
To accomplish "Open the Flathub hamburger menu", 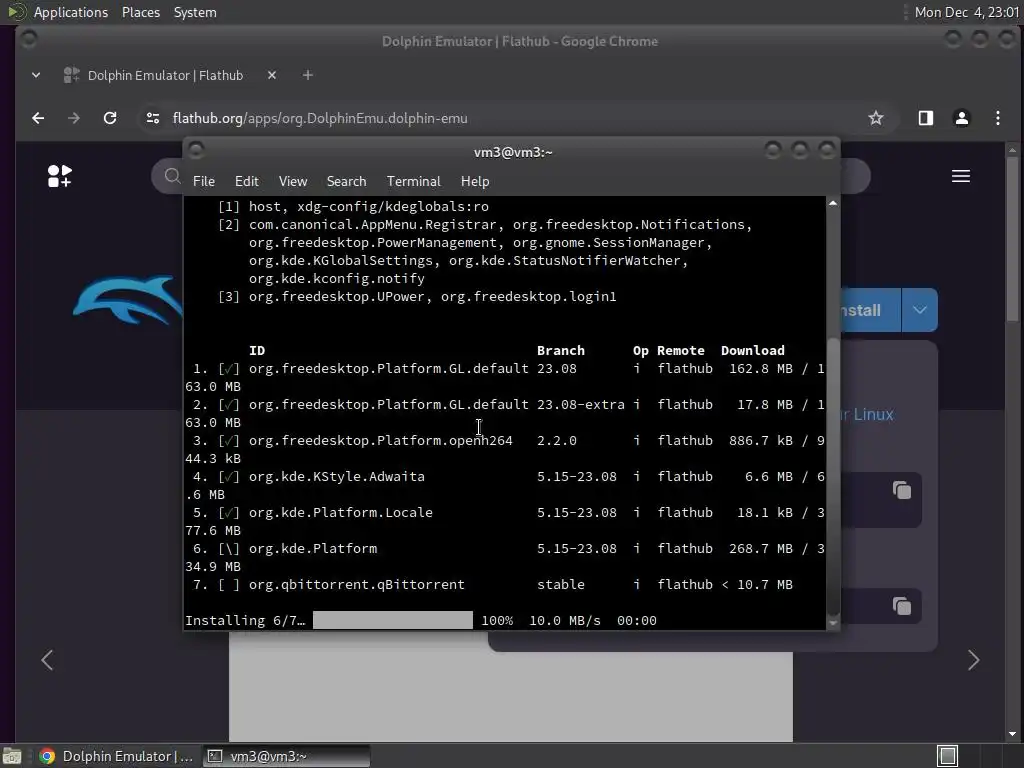I will pos(960,176).
